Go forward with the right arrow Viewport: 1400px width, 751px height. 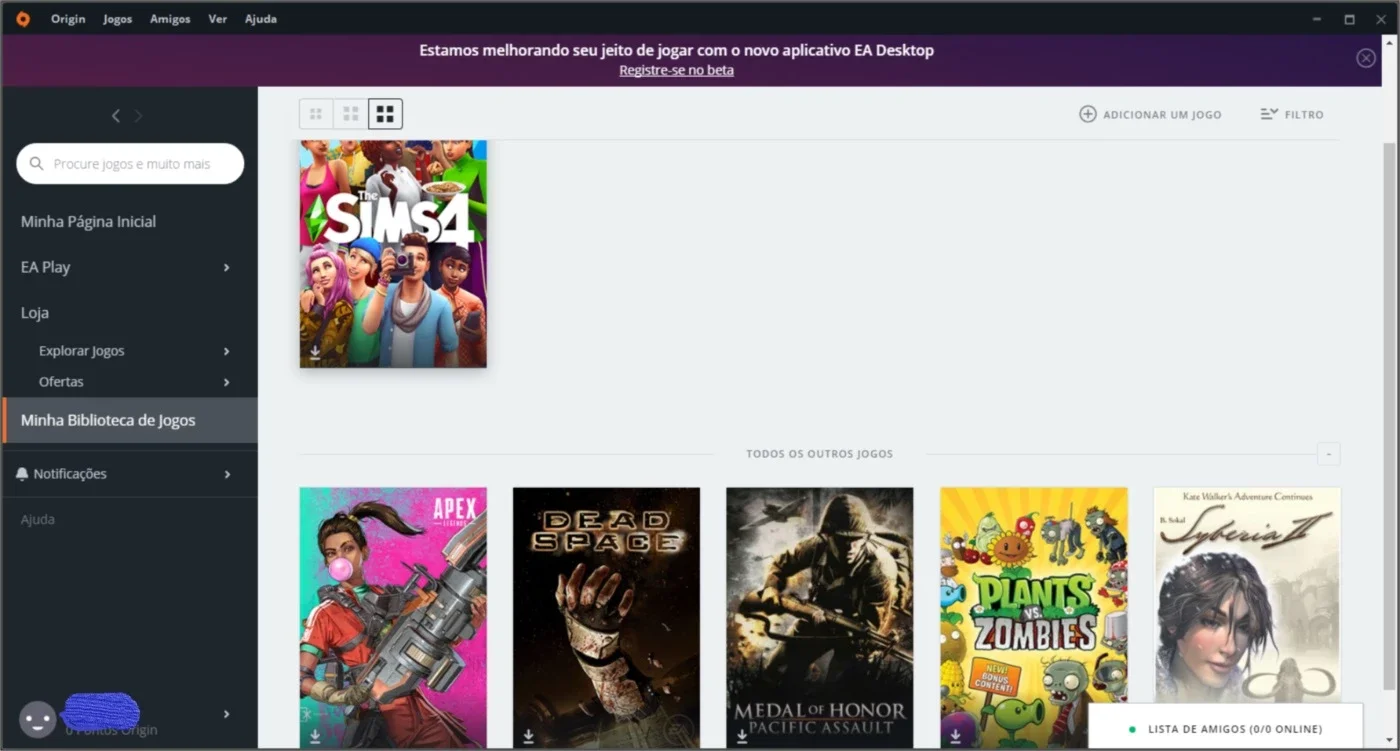click(138, 116)
